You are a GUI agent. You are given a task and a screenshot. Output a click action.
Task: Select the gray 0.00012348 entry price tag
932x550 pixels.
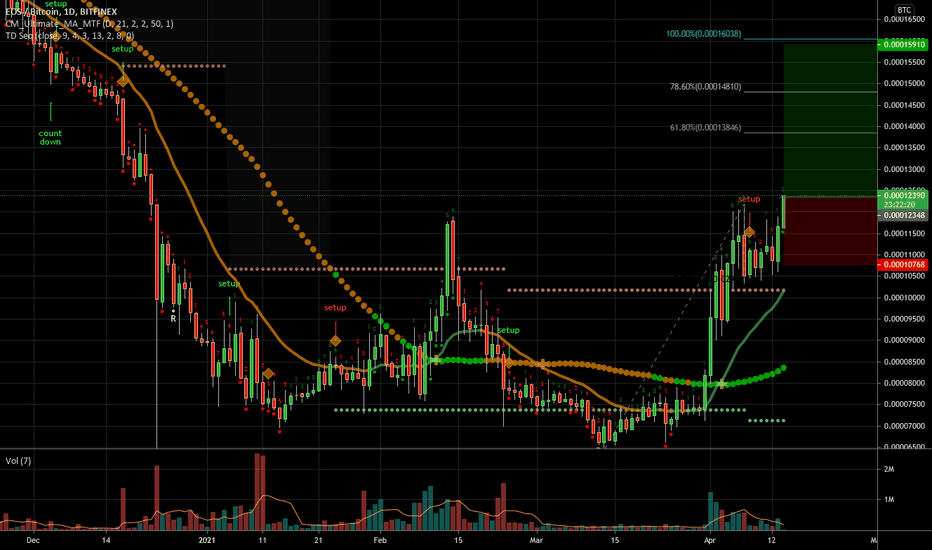pyautogui.click(x=903, y=215)
